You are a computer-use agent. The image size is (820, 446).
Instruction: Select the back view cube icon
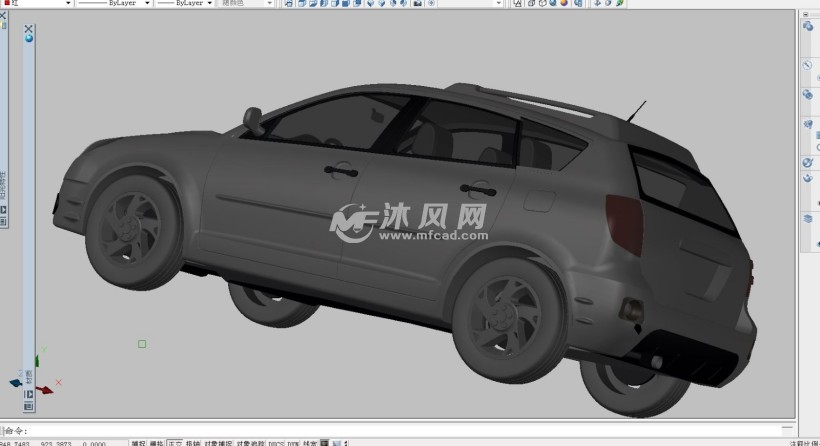tap(357, 3)
